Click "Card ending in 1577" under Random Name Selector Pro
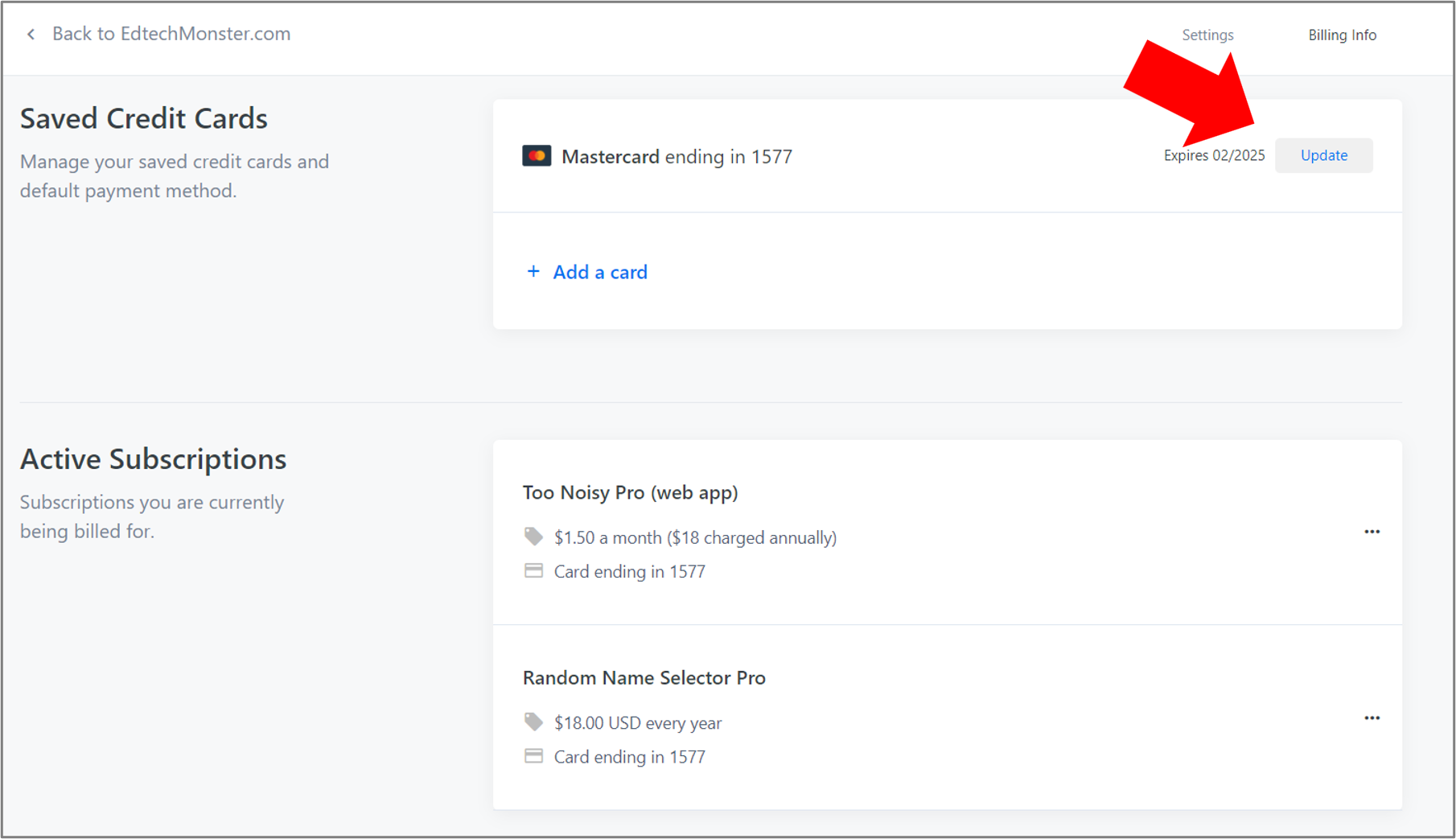The width and height of the screenshot is (1456, 839). 630,757
